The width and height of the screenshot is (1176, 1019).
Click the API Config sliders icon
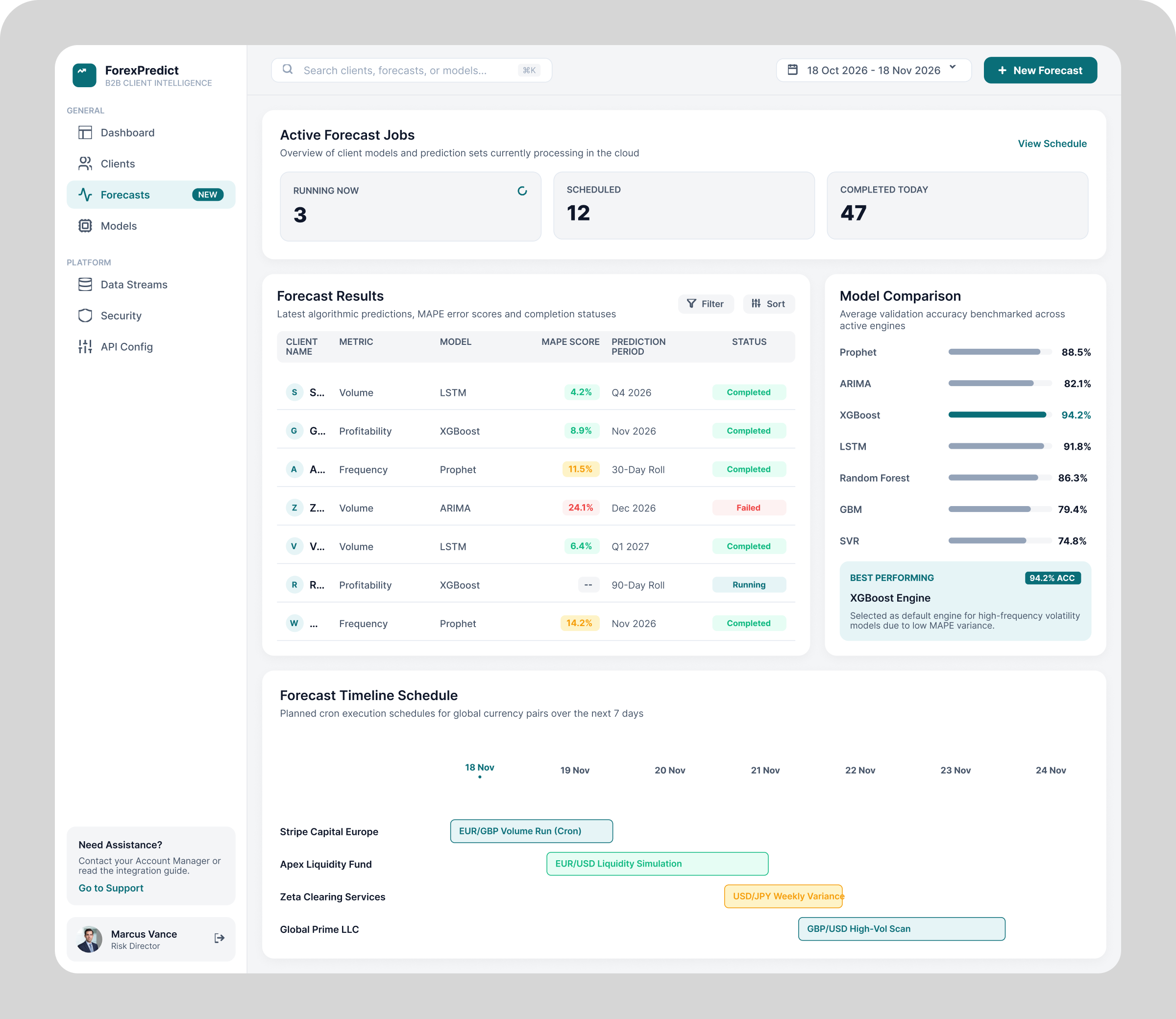85,347
